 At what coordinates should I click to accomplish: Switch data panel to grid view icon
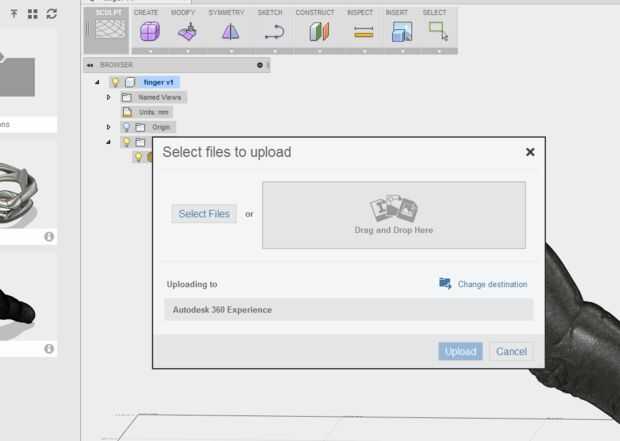[x=33, y=14]
